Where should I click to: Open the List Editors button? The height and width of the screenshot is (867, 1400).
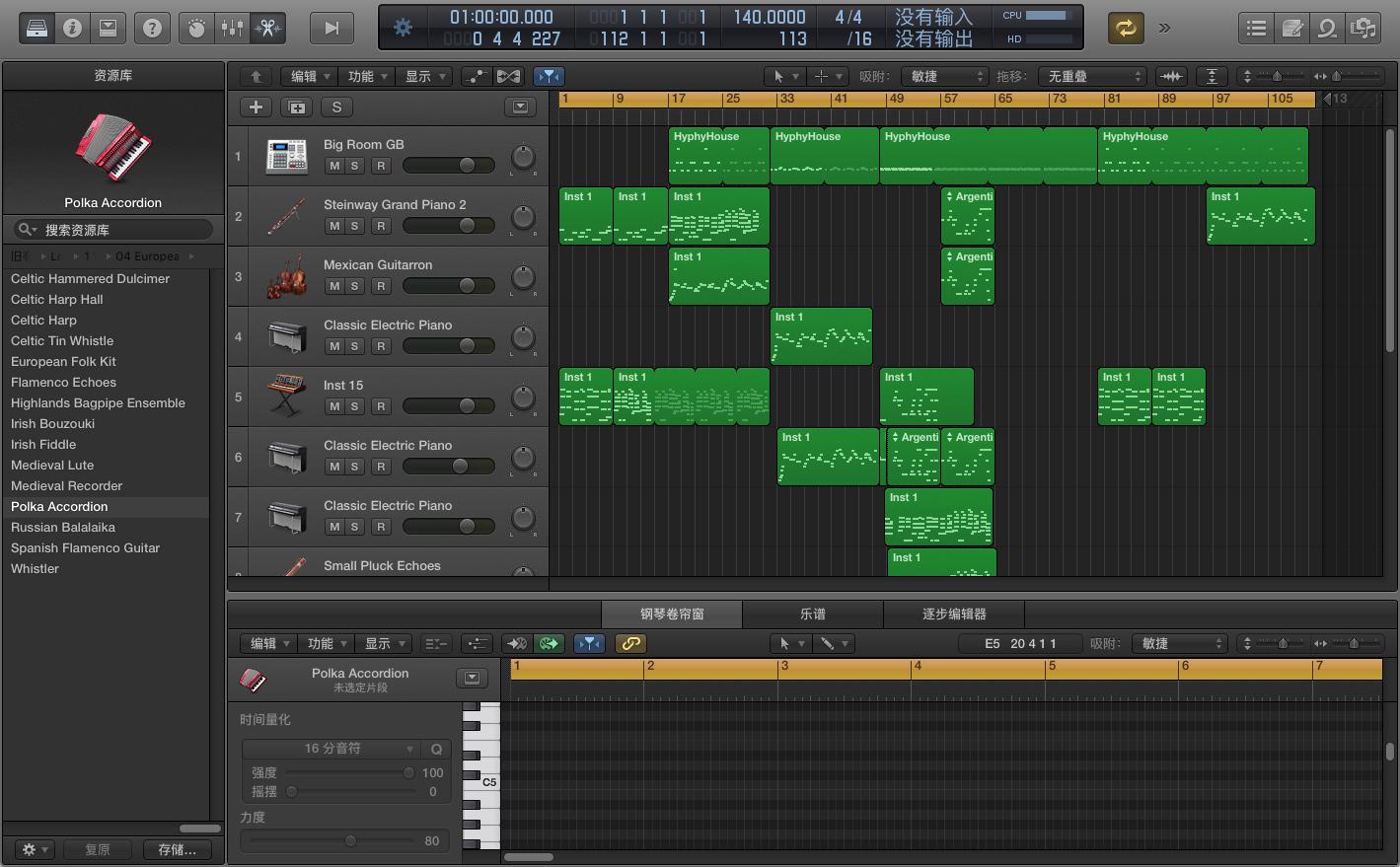[x=1256, y=28]
